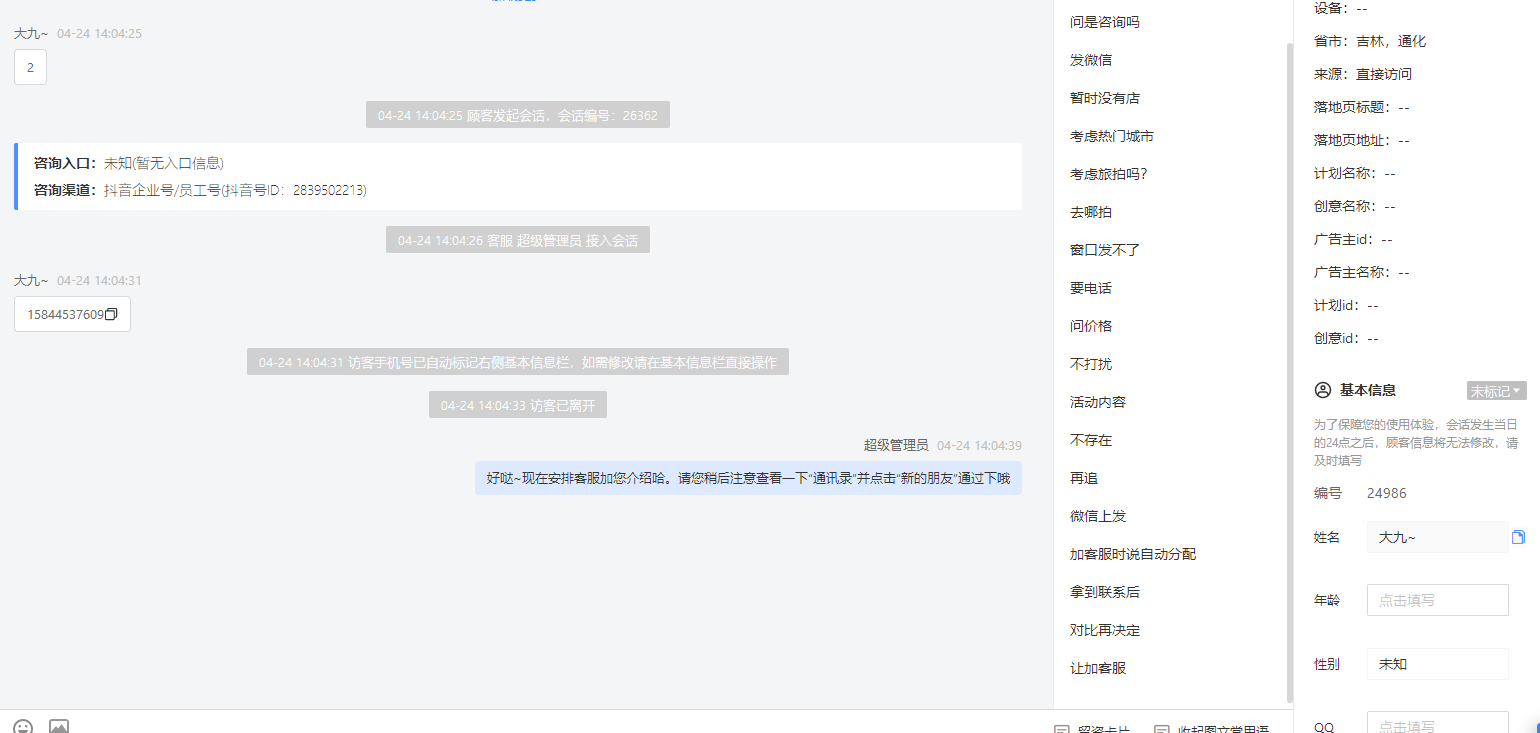Choose quick reply 不打扰
This screenshot has height=733, width=1540.
tap(1091, 364)
